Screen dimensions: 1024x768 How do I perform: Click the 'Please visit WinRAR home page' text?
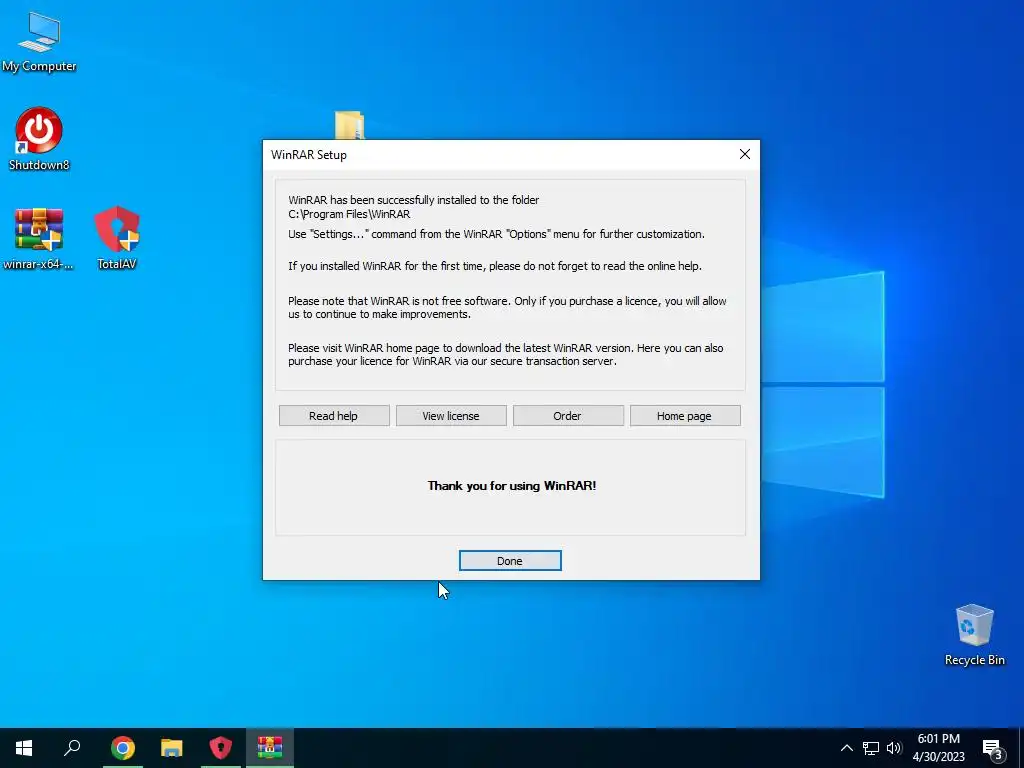tap(505, 355)
